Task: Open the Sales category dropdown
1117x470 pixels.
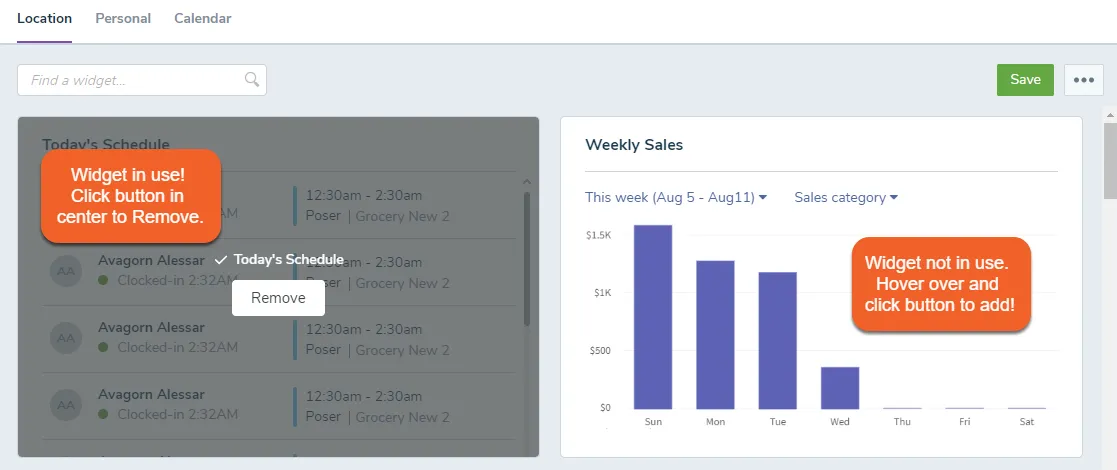Action: [x=846, y=197]
